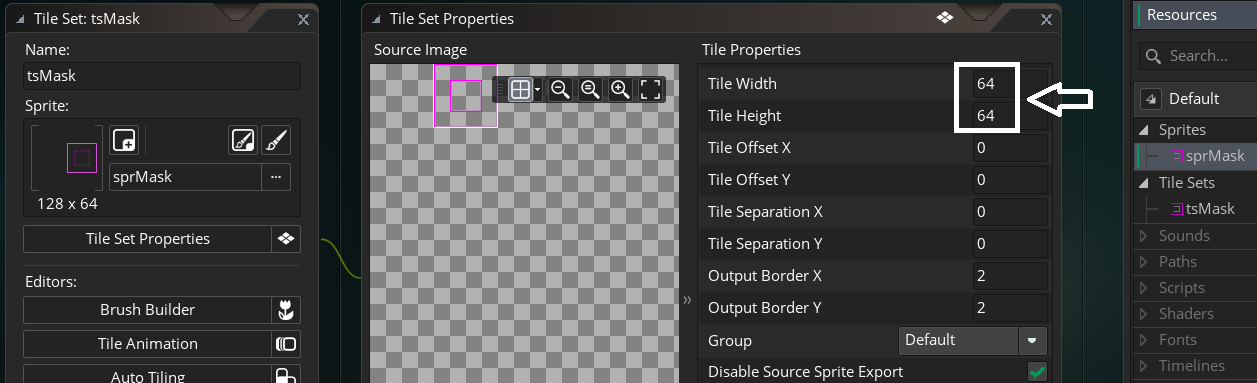This screenshot has height=383, width=1257.
Task: Open the edit sprite pencil icon
Action: point(242,140)
